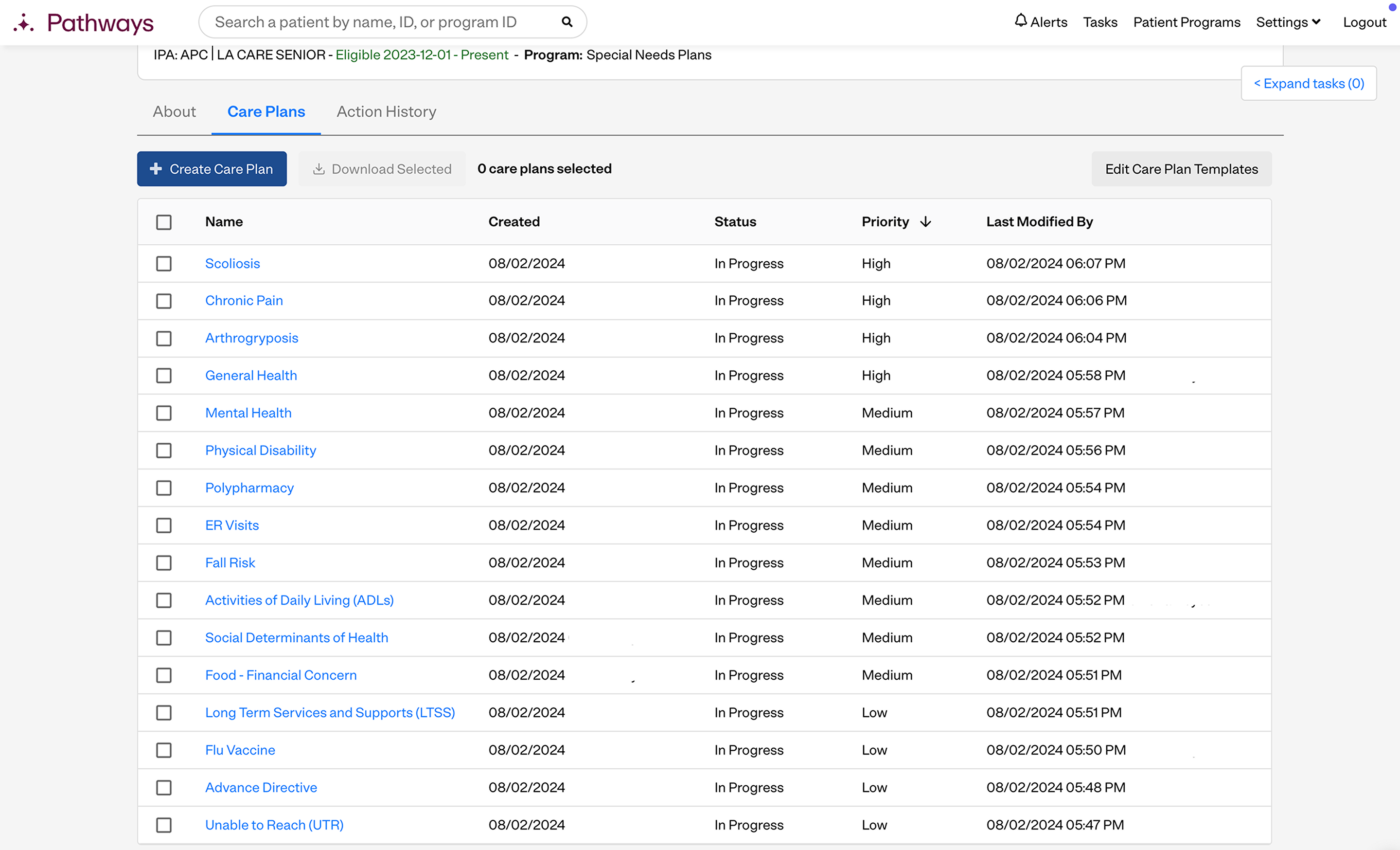Viewport: 1400px width, 850px height.
Task: Open the Polypharmacy care plan
Action: click(249, 488)
